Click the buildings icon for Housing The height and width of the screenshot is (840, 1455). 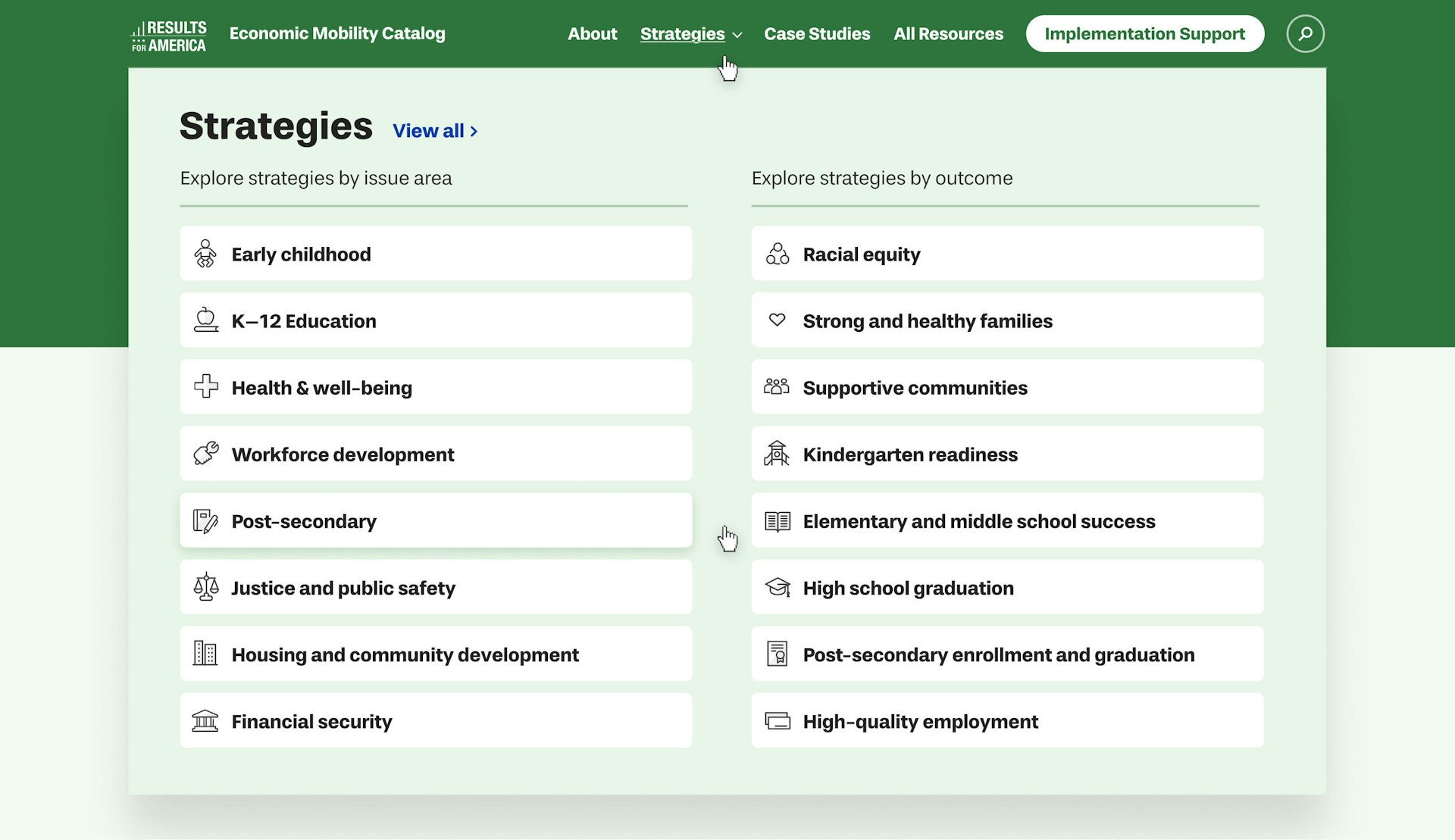205,654
